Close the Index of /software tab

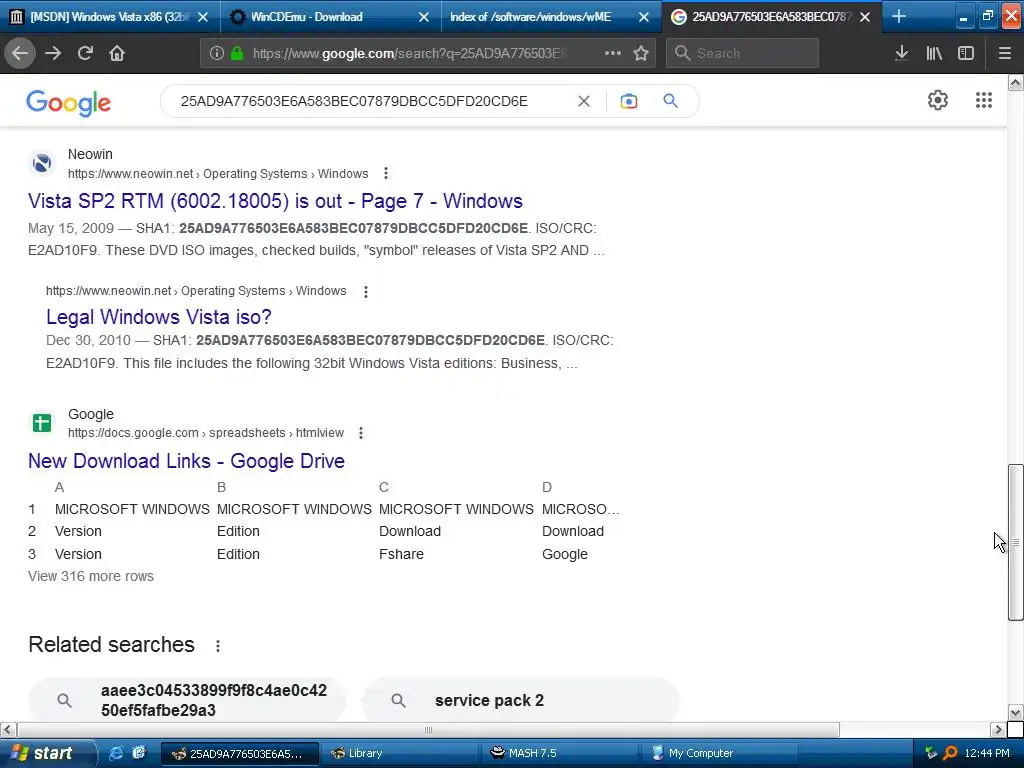(644, 17)
